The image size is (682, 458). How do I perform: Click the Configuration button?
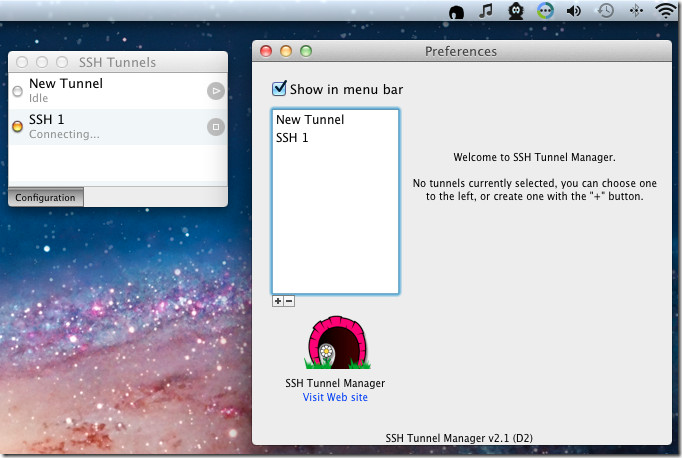(x=46, y=197)
